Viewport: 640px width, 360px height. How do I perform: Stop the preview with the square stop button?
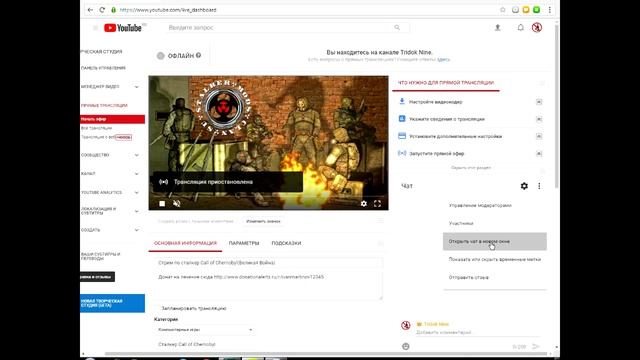162,203
